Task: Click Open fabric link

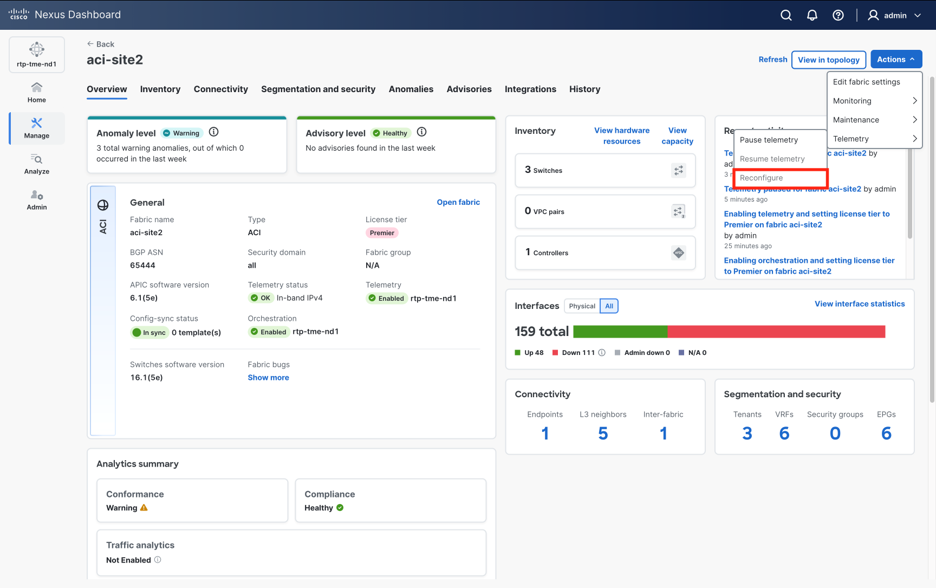Action: [x=458, y=202]
